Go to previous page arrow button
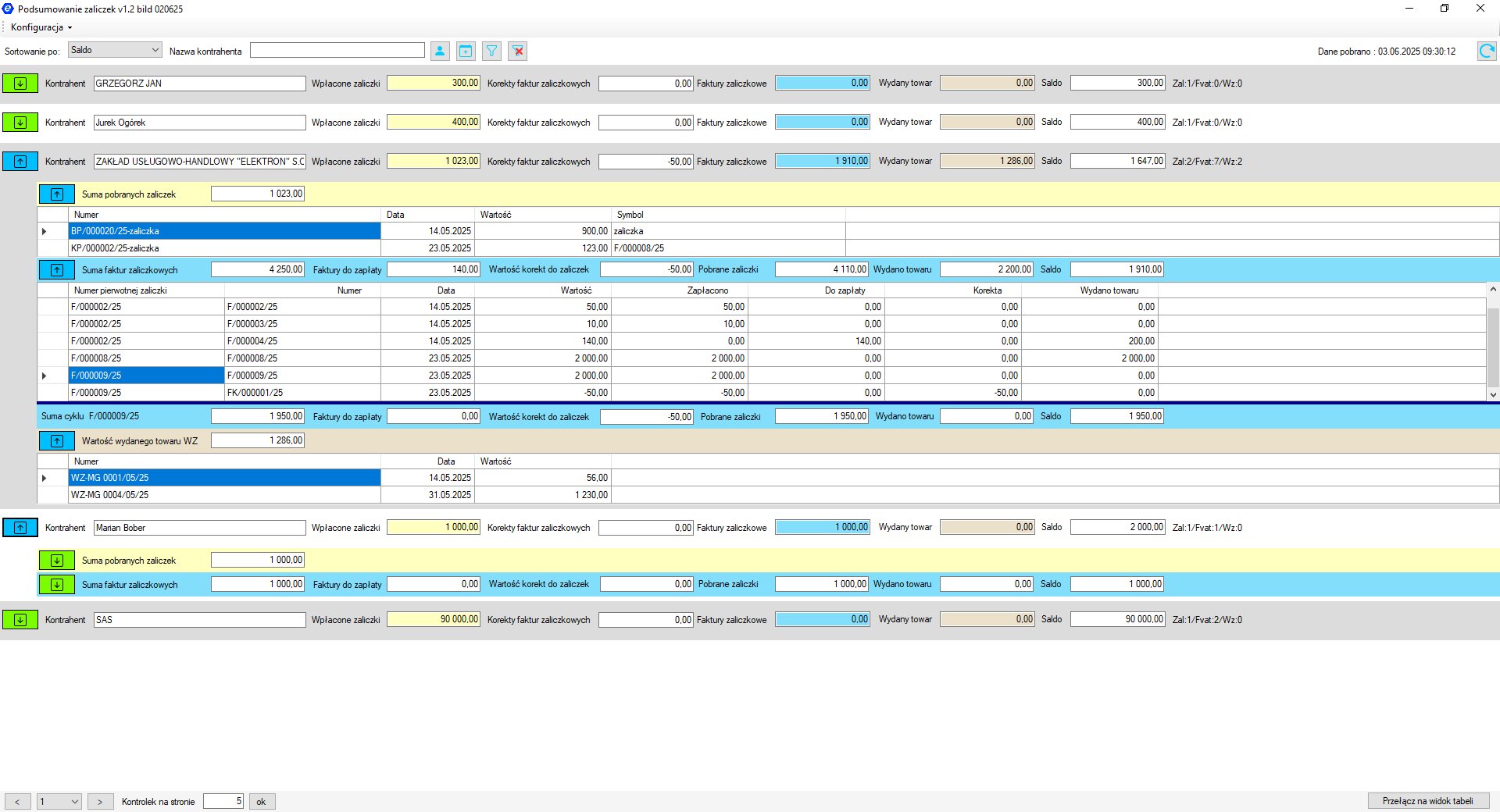 pos(18,802)
